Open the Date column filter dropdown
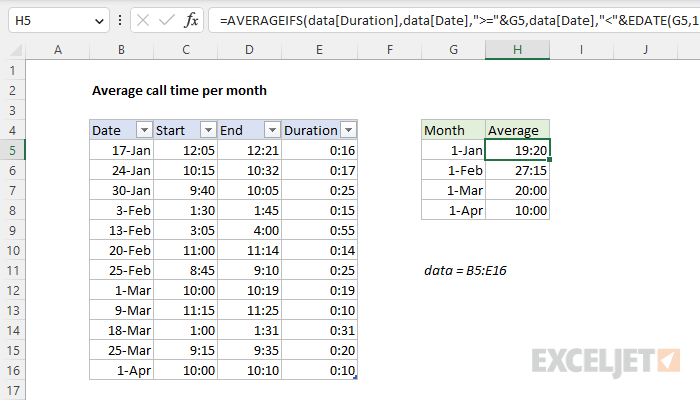 (x=144, y=130)
